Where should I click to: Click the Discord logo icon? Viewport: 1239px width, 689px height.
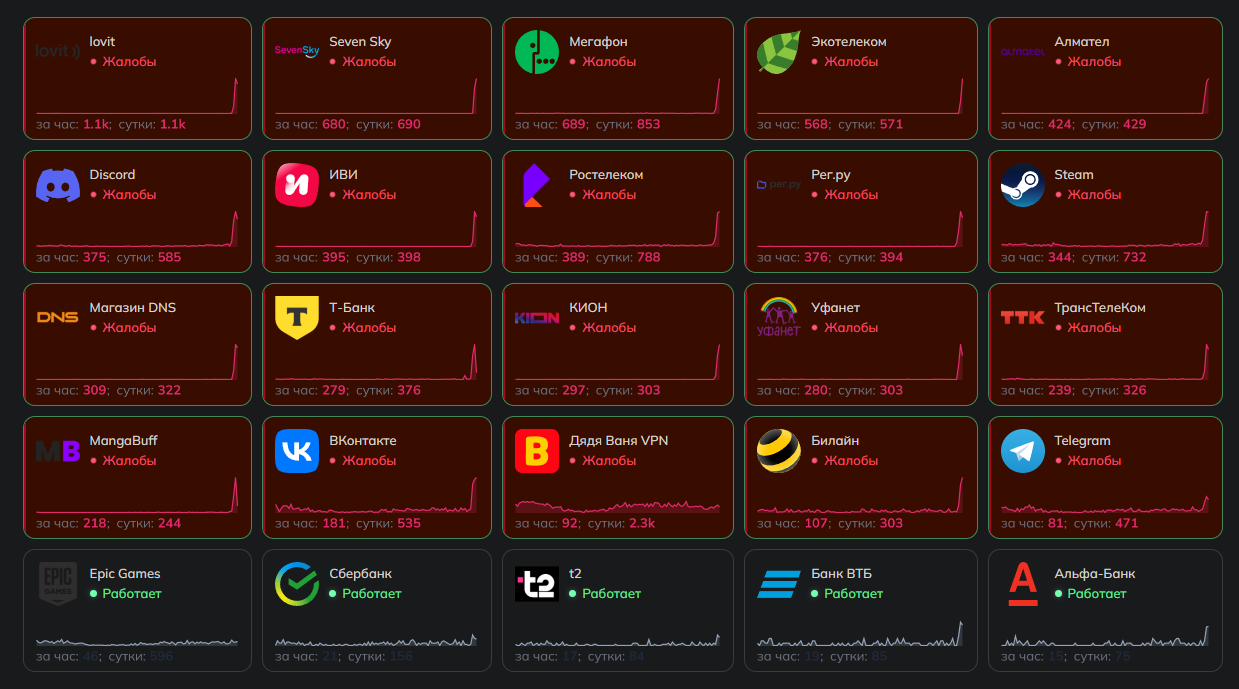tap(58, 185)
